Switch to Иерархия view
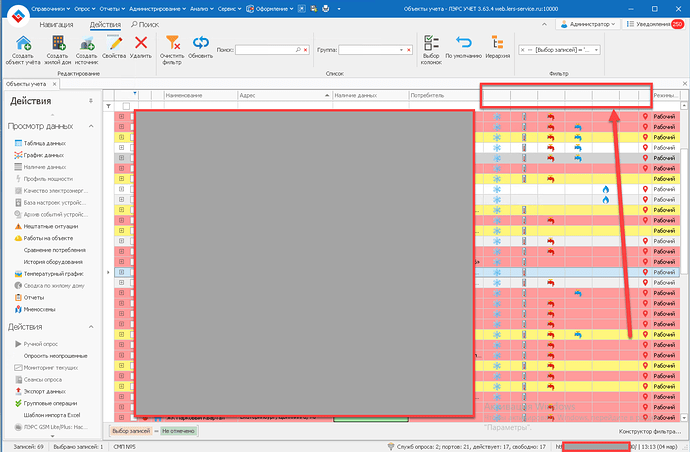The image size is (690, 452). (497, 42)
